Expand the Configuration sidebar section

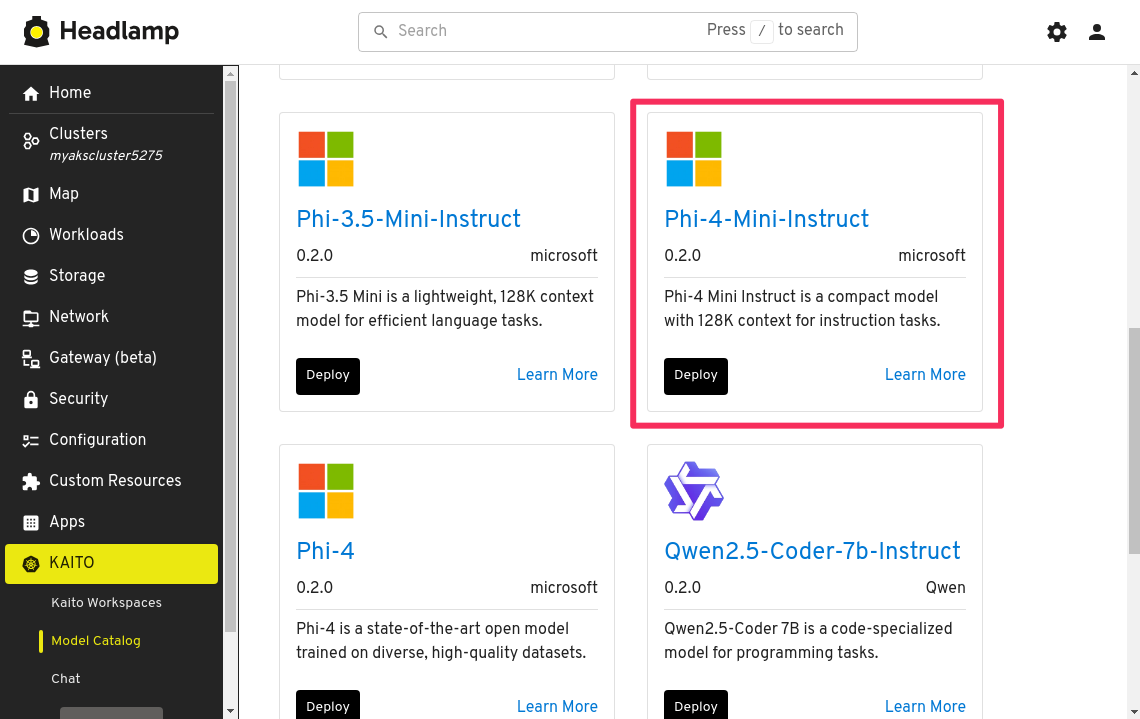[x=97, y=440]
